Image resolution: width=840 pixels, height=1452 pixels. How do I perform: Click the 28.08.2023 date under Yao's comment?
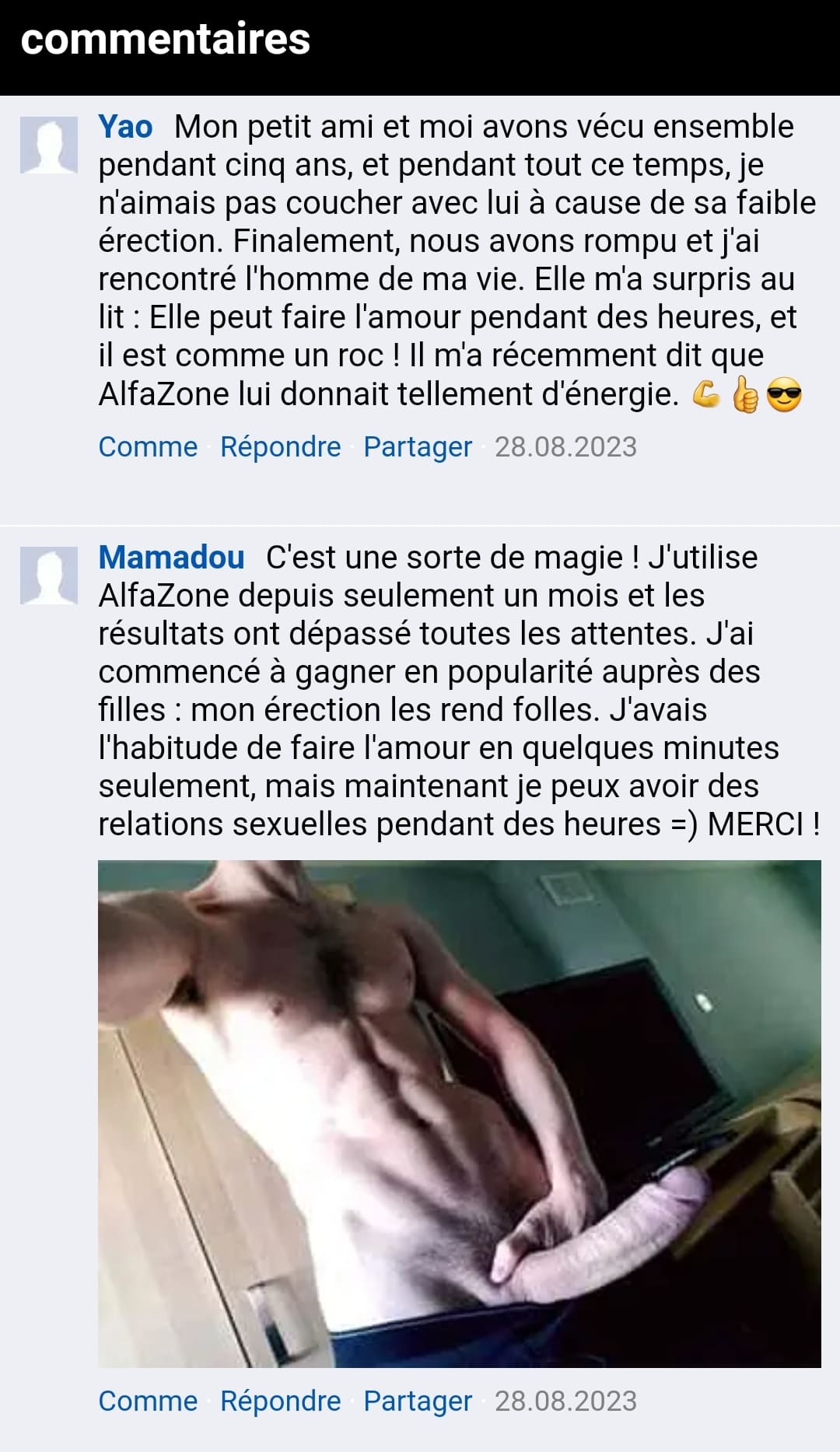(x=565, y=446)
